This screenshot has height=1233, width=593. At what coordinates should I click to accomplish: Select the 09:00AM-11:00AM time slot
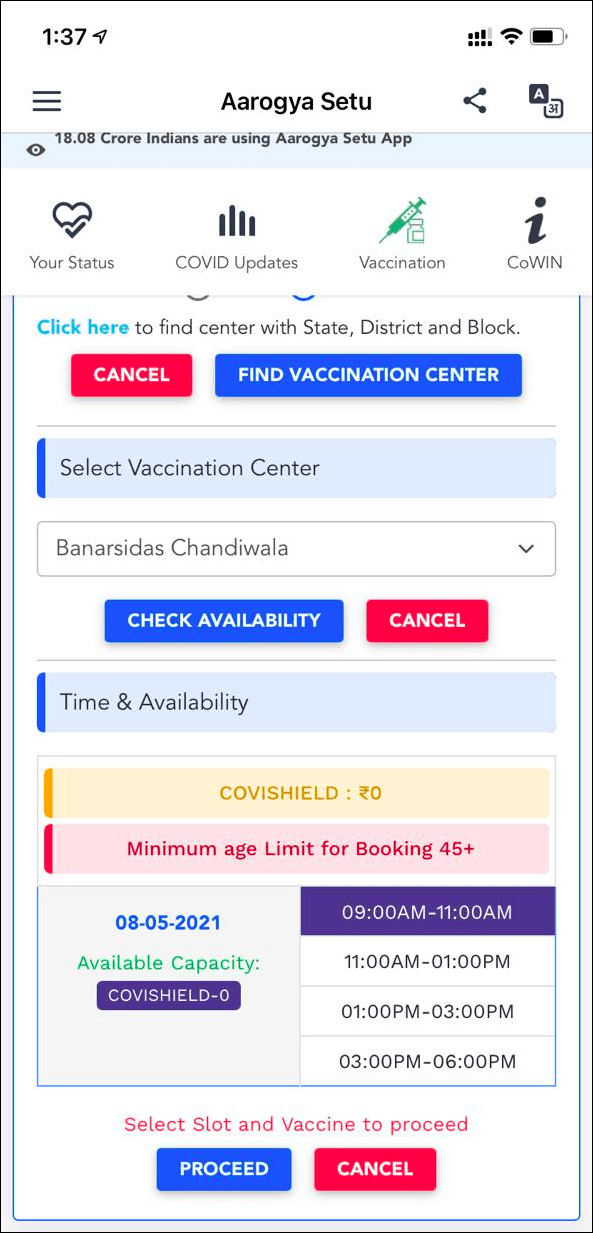click(x=427, y=912)
